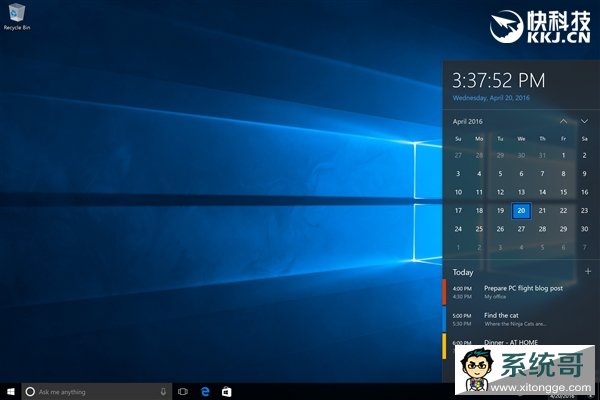Image resolution: width=600 pixels, height=400 pixels.
Task: Click the Cortana circle icon
Action: pos(30,392)
